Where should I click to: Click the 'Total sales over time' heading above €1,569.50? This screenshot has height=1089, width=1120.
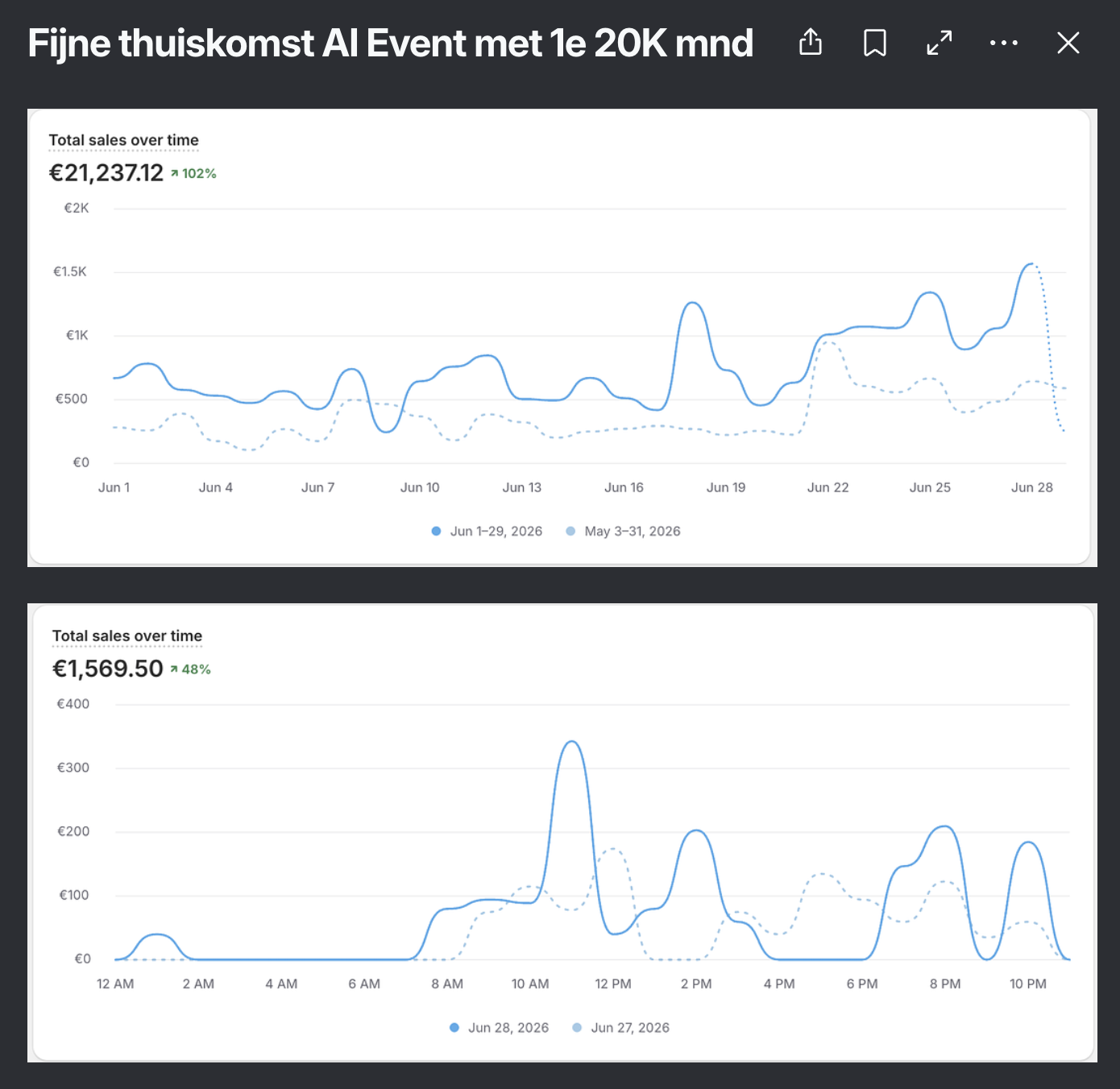(x=127, y=636)
